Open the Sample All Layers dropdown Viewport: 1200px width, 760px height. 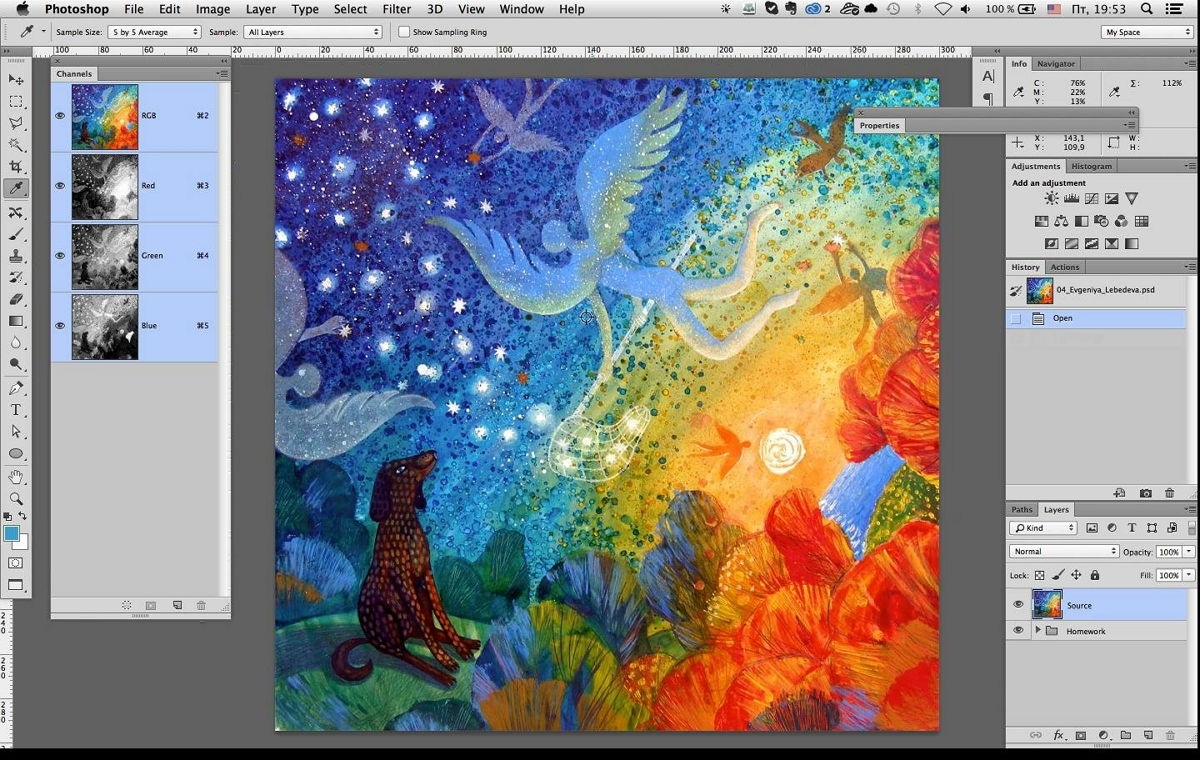pos(313,32)
